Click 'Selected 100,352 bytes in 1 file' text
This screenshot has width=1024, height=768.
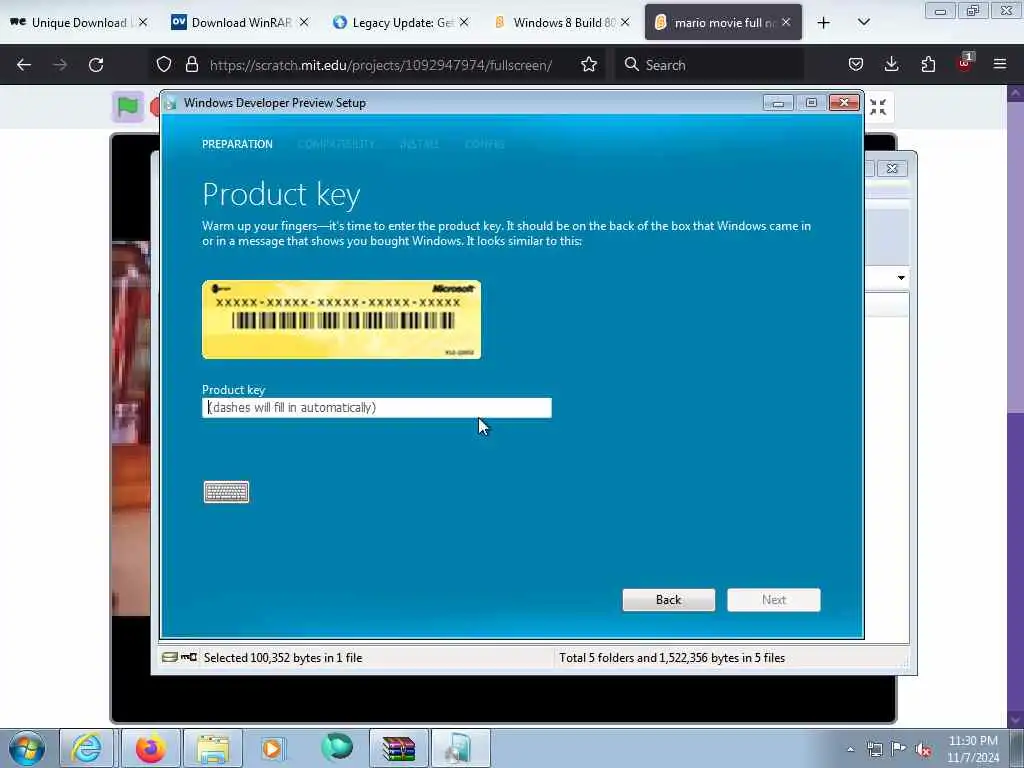coord(283,658)
